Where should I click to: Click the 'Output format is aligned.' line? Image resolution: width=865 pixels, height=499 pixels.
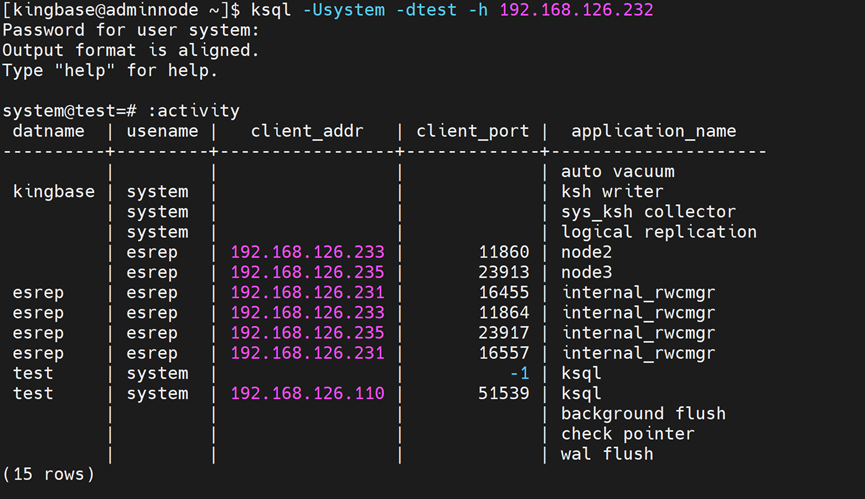131,51
